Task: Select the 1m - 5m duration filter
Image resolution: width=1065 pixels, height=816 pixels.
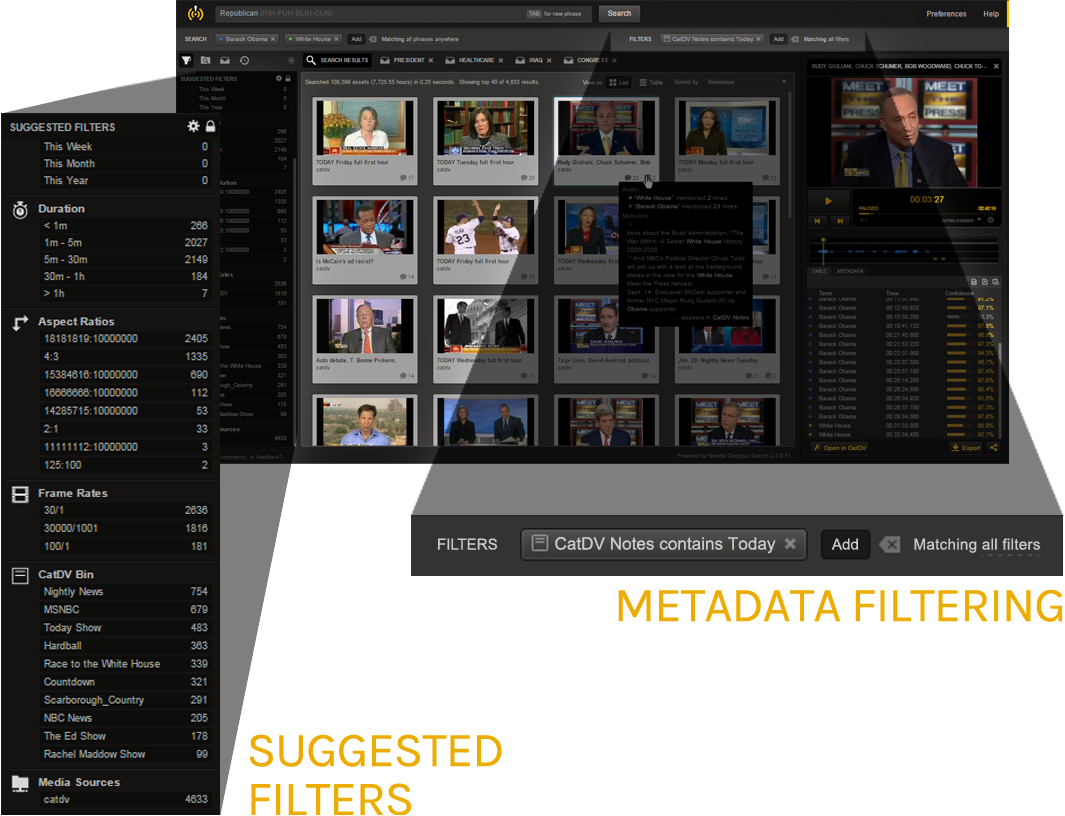Action: point(126,243)
